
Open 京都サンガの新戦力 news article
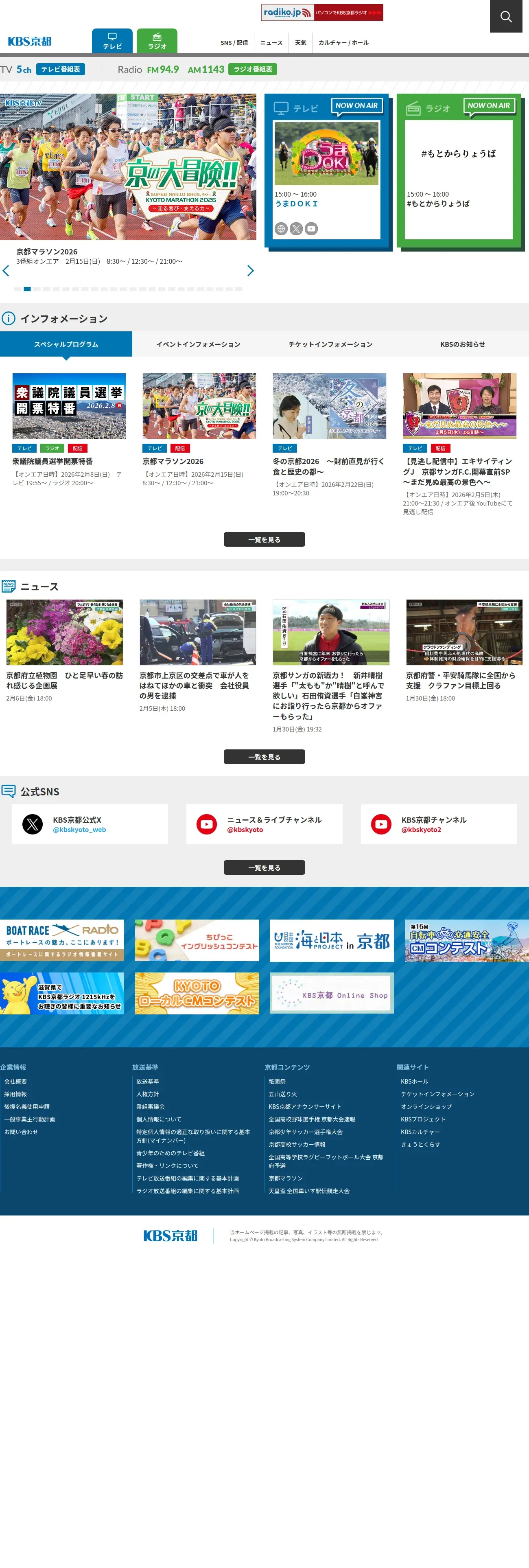pos(330,666)
